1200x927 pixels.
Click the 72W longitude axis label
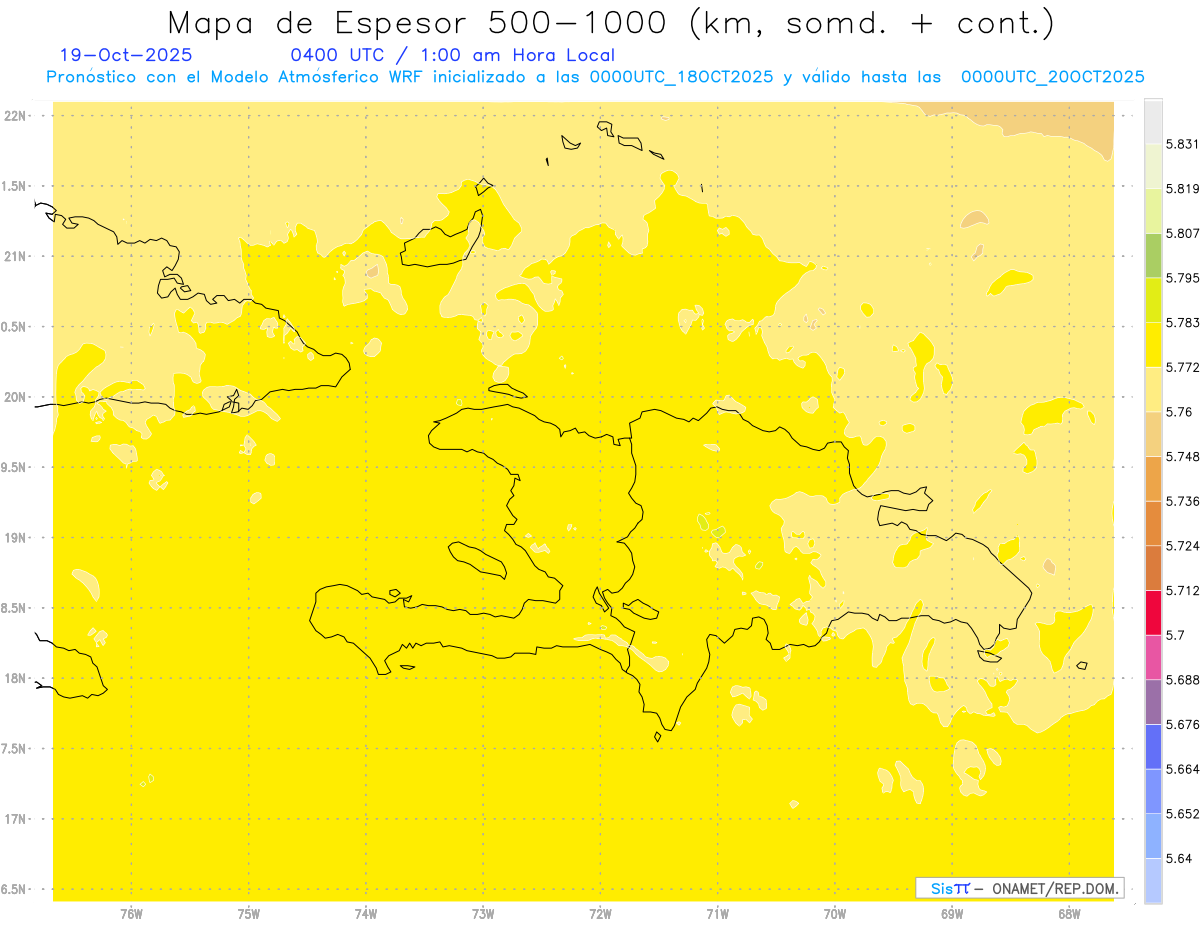[600, 913]
